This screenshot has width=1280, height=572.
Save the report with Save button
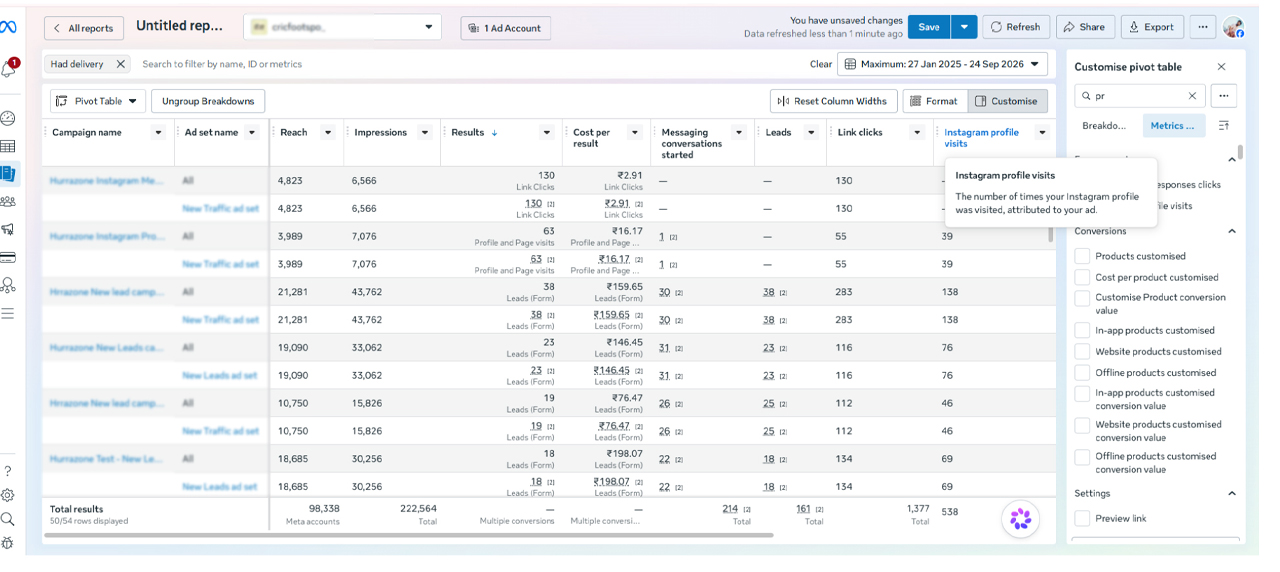(x=929, y=27)
